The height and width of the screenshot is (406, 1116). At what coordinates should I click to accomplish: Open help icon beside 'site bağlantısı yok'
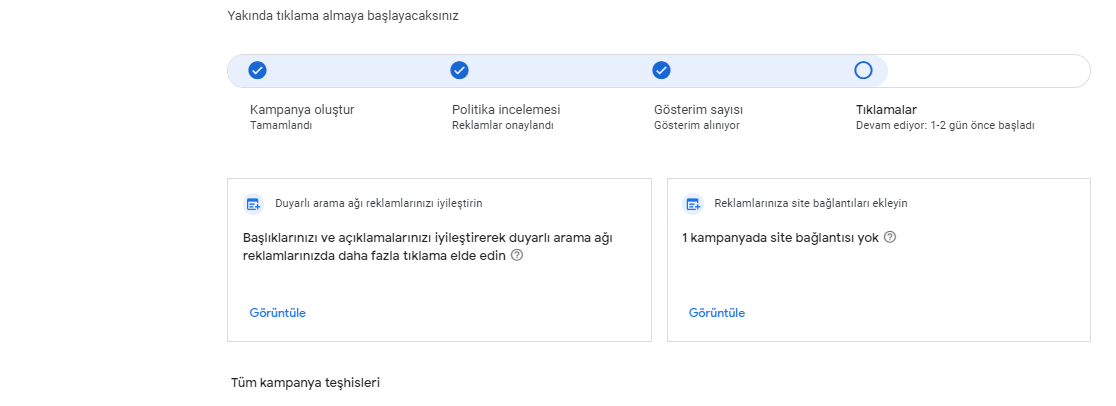click(890, 237)
